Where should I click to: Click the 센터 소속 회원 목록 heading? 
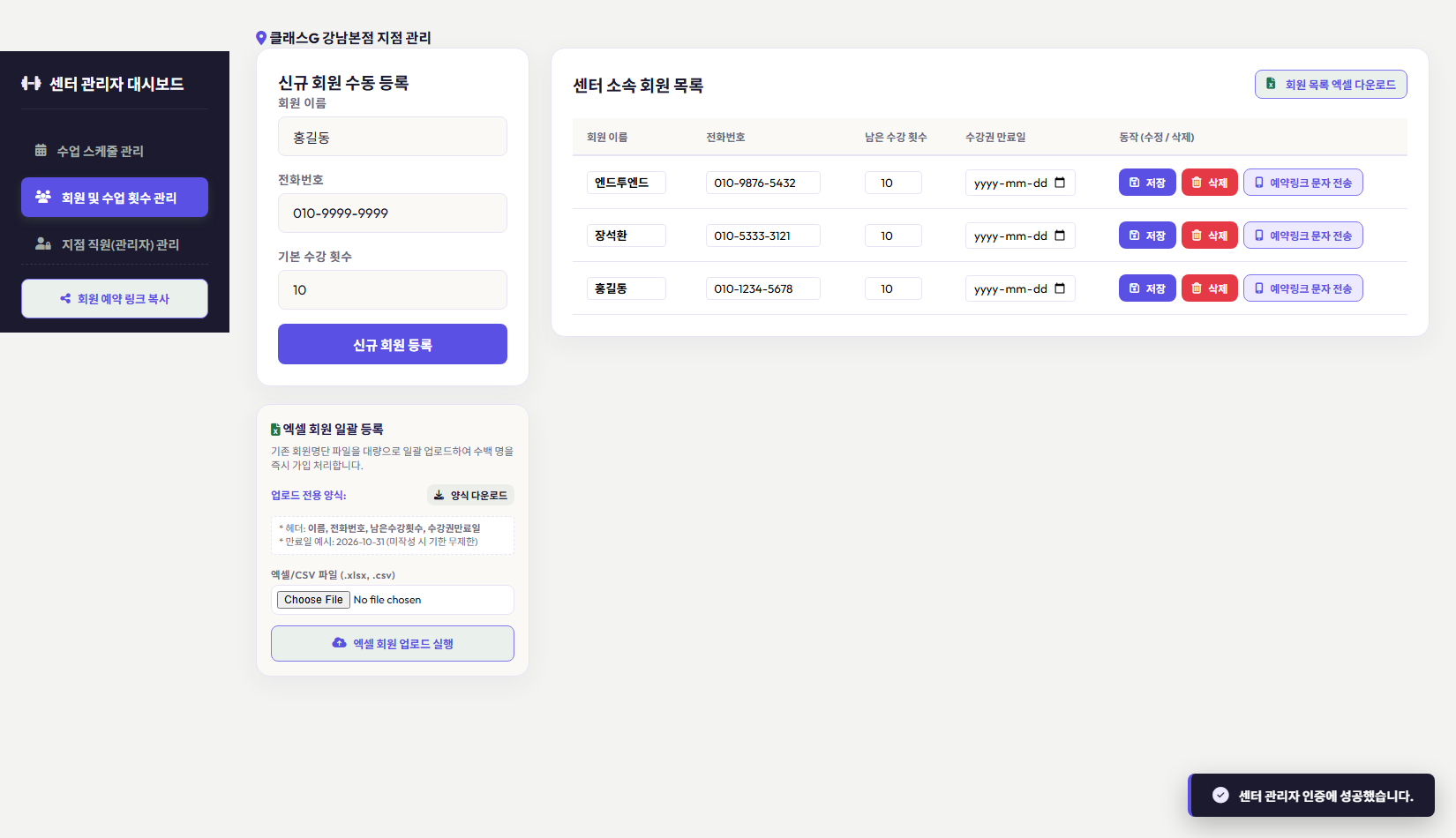638,86
